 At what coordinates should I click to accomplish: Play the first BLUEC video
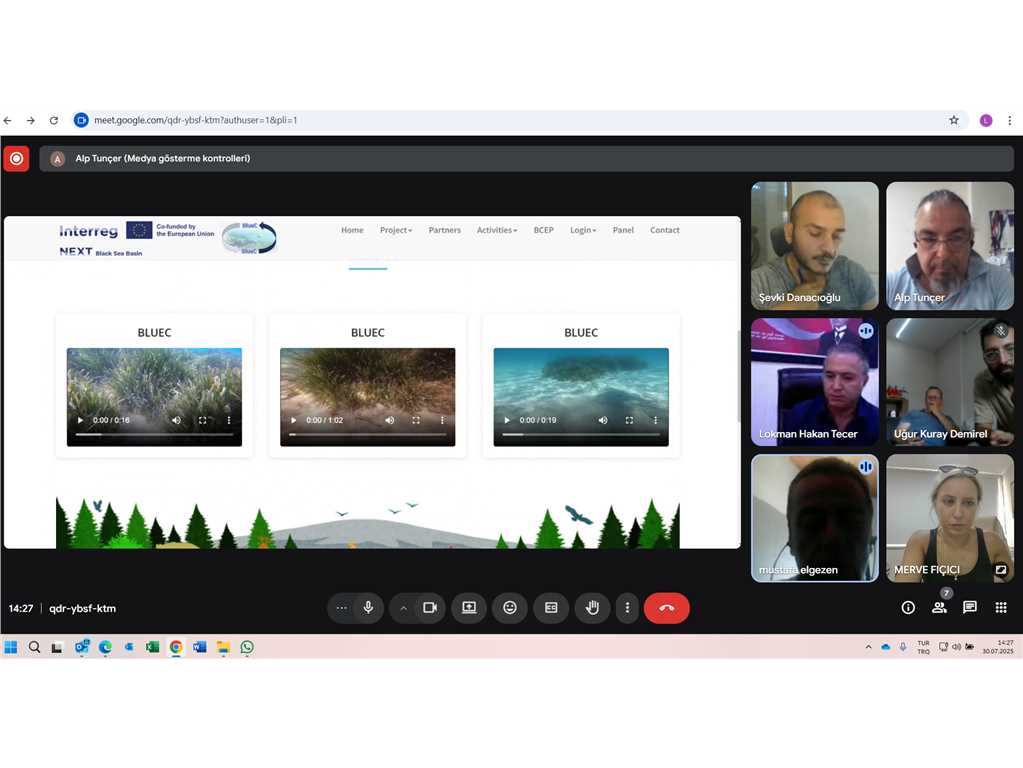coord(80,421)
